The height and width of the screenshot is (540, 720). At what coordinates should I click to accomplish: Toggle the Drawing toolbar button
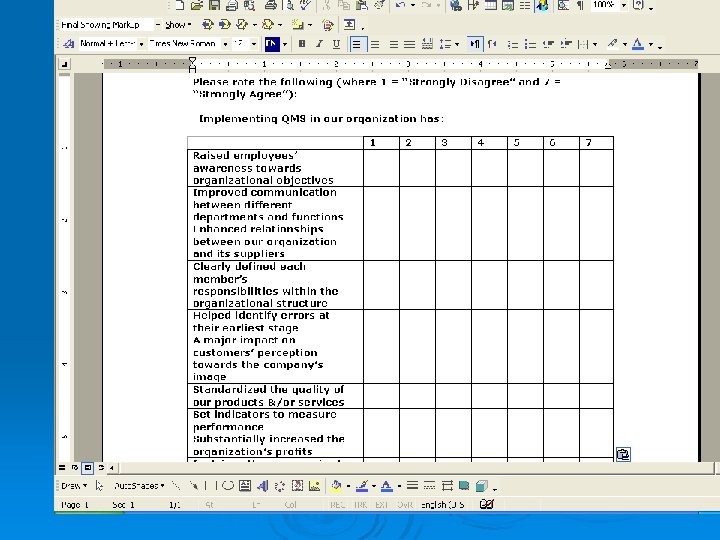pos(542,6)
